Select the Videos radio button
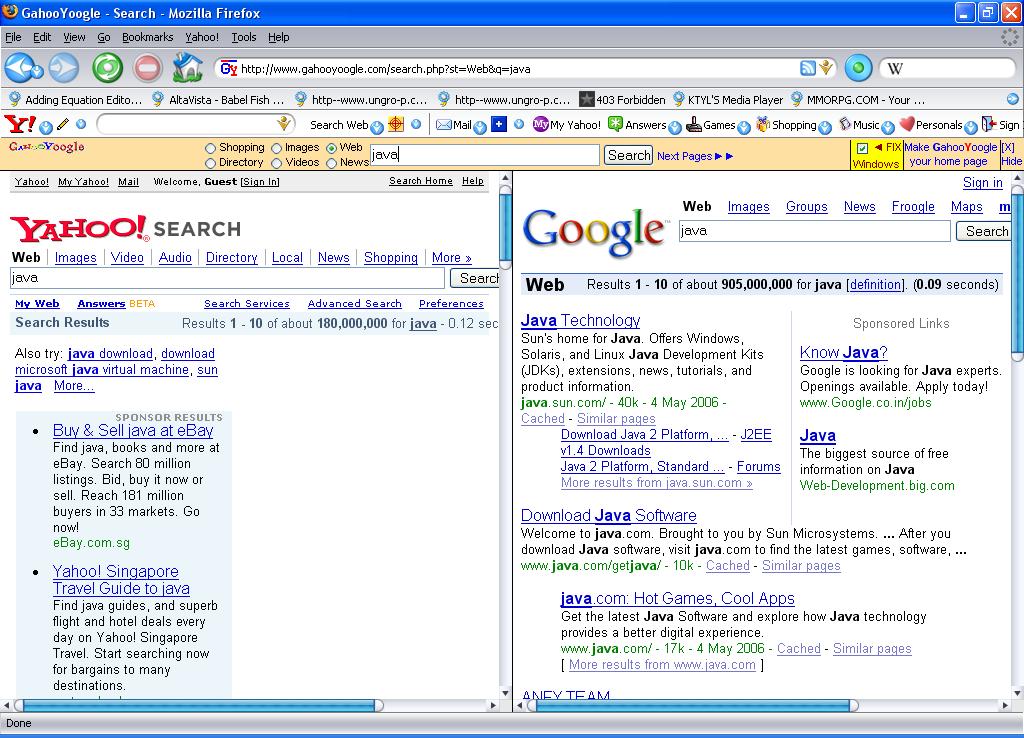Screen dimensions: 1024x738 (x=276, y=163)
